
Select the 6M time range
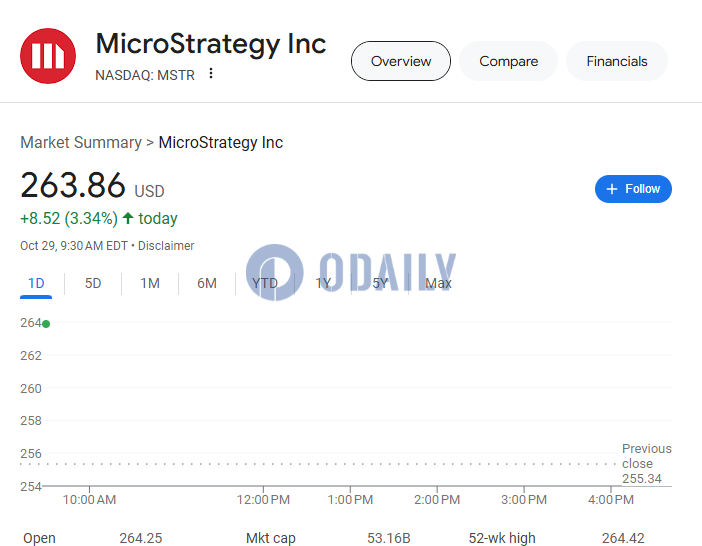click(x=207, y=283)
